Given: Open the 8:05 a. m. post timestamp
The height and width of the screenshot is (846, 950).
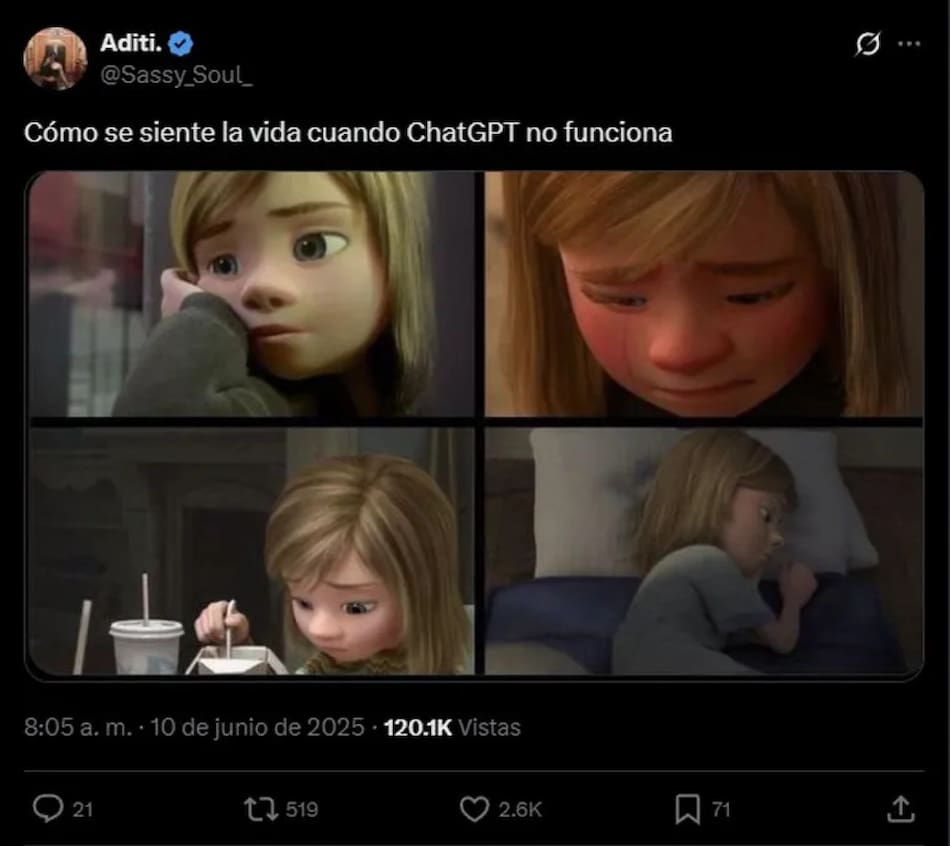Looking at the screenshot, I should pyautogui.click(x=78, y=727).
